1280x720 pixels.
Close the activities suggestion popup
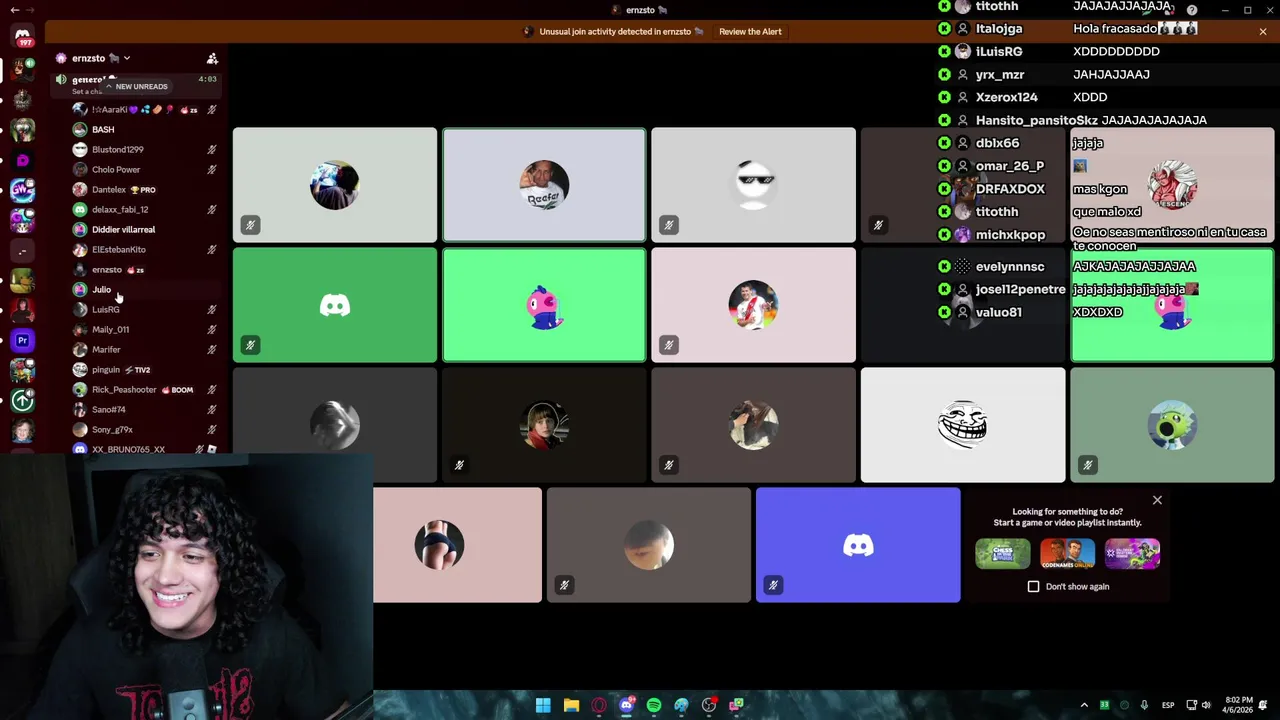[1157, 500]
